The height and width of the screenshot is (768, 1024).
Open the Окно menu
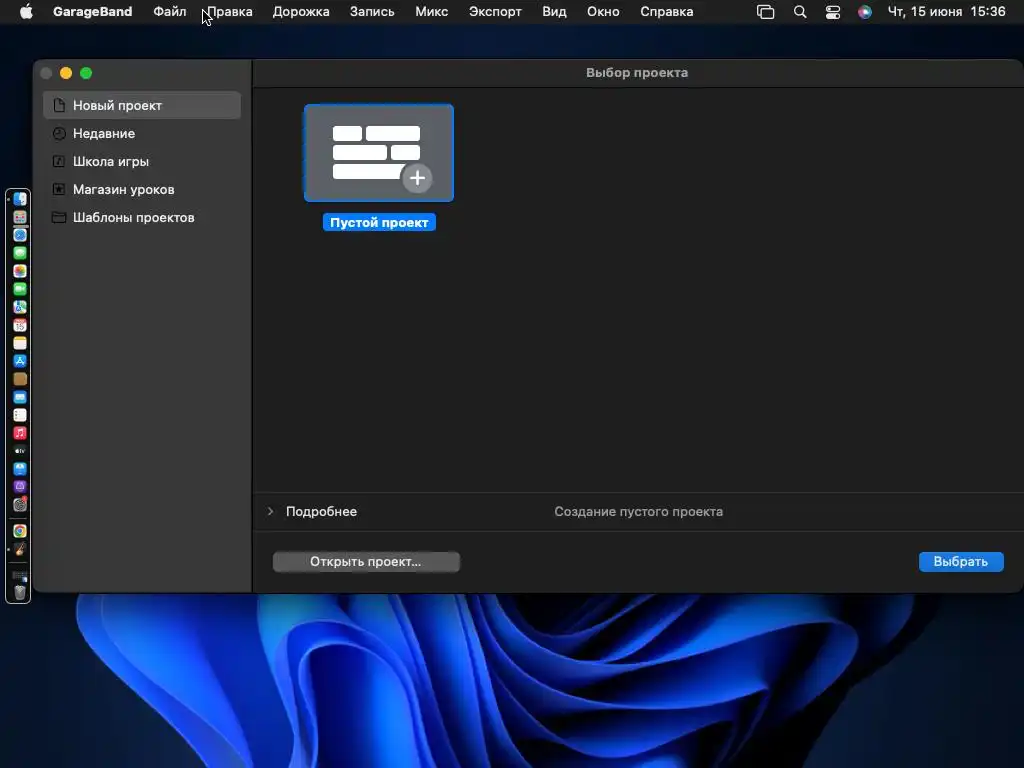click(x=603, y=12)
